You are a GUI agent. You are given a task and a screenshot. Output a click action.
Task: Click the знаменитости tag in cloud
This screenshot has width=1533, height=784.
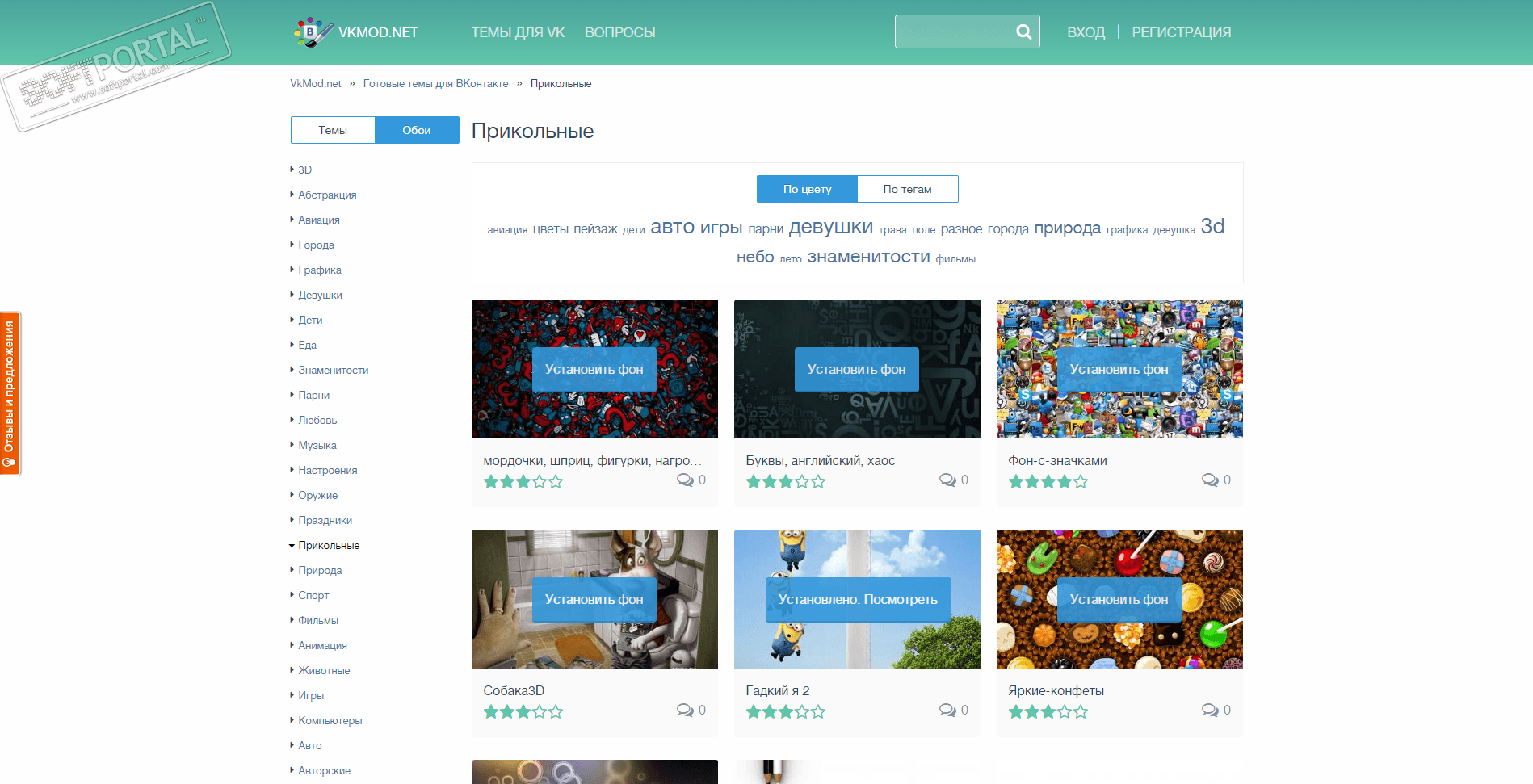869,257
